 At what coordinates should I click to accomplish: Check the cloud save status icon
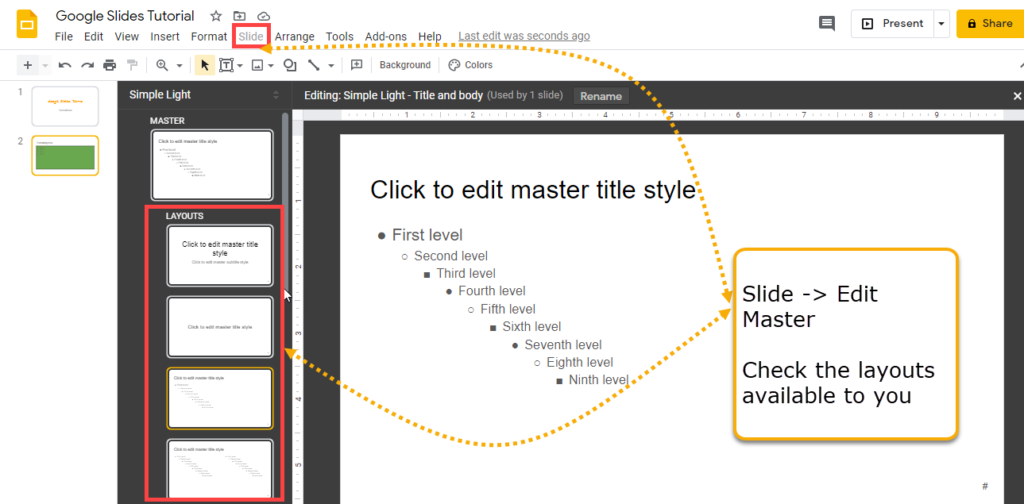[x=263, y=16]
